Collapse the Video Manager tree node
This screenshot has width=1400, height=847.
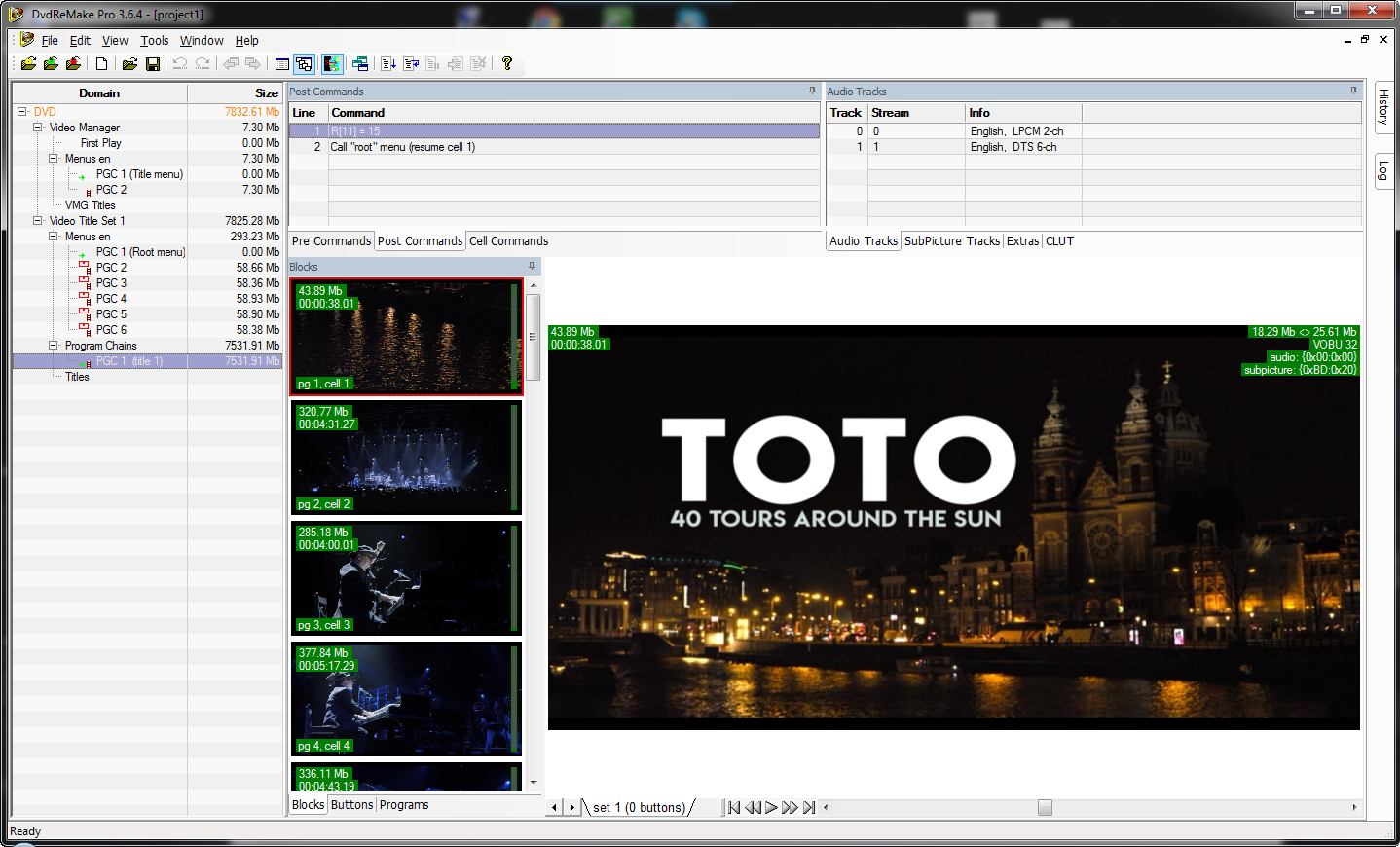pyautogui.click(x=37, y=128)
